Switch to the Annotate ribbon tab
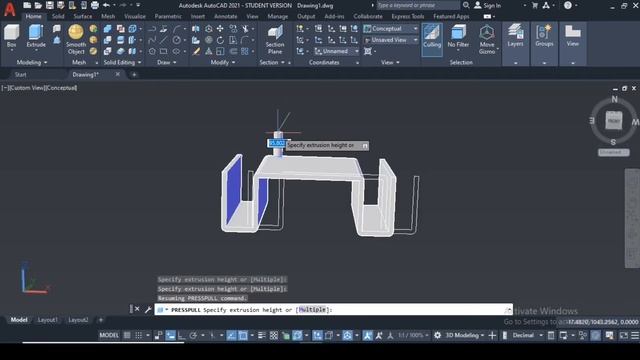640x360 pixels. [226, 16]
